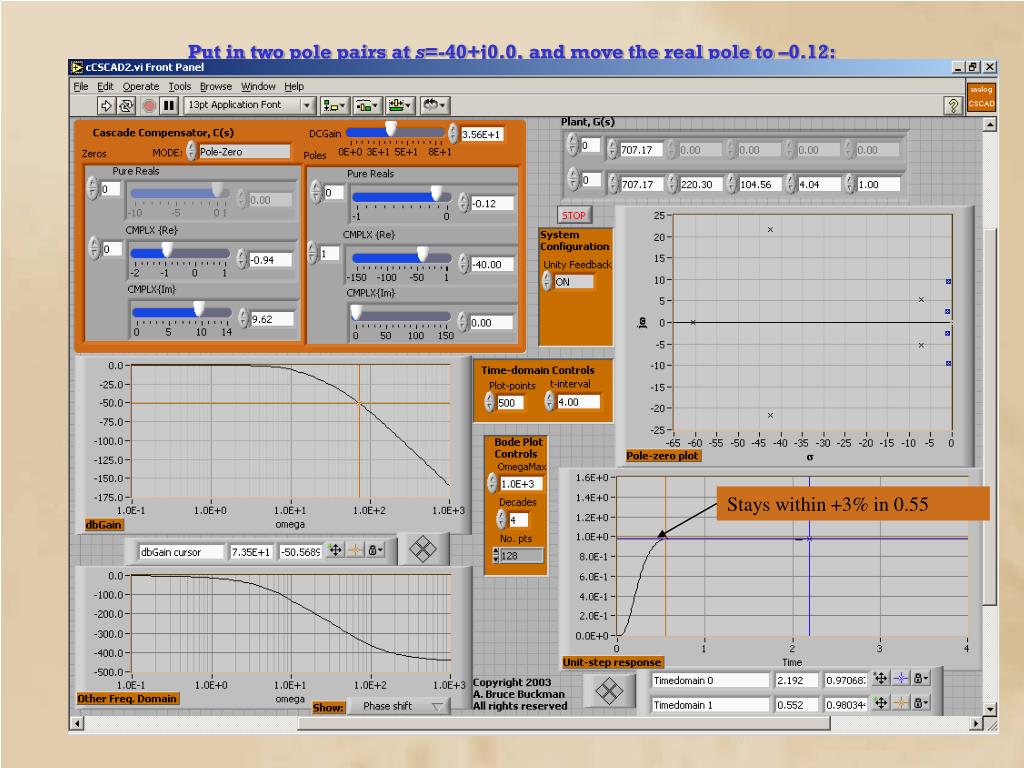Click the red Abort Execution button
1024x768 pixels.
pos(150,105)
